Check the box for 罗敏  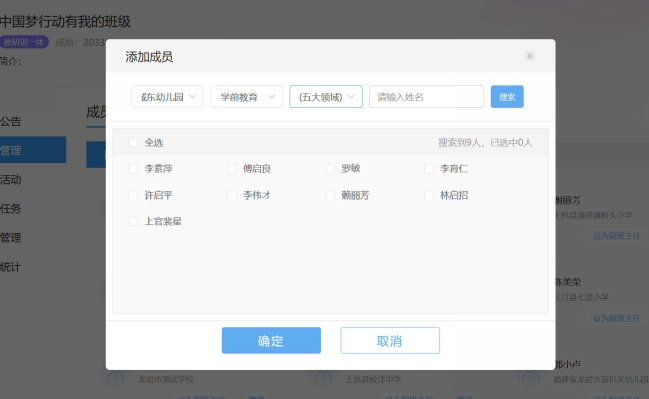[x=330, y=168]
